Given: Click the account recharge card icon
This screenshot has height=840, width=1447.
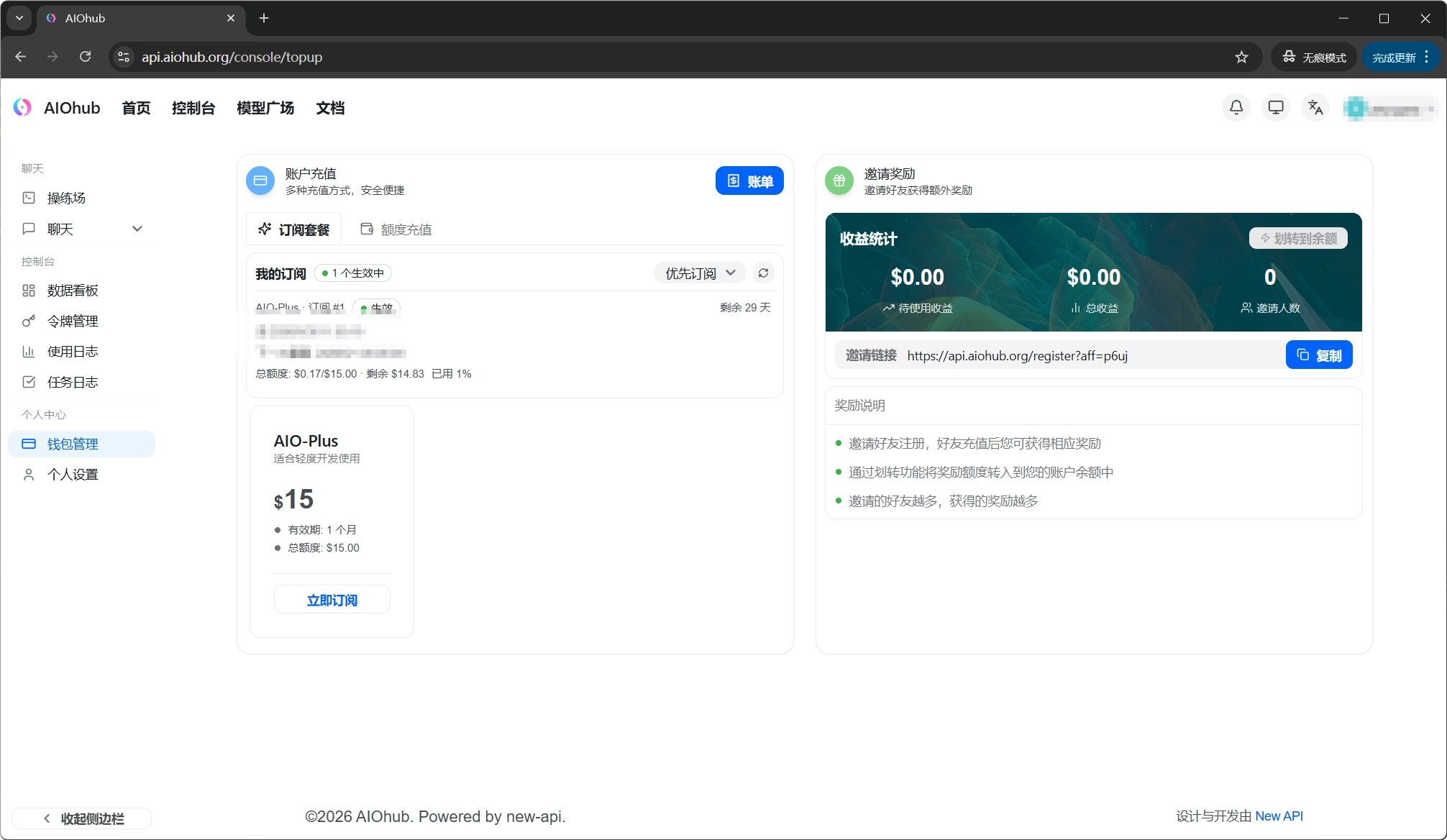Looking at the screenshot, I should pos(260,181).
